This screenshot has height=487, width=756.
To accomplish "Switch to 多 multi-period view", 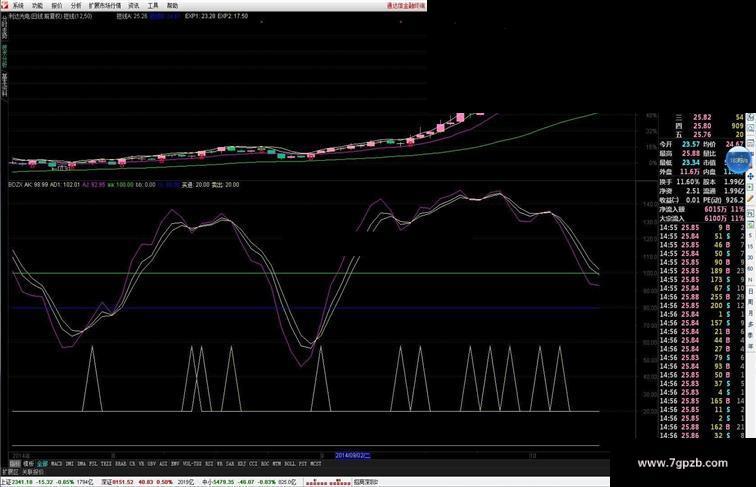I will click(x=751, y=324).
